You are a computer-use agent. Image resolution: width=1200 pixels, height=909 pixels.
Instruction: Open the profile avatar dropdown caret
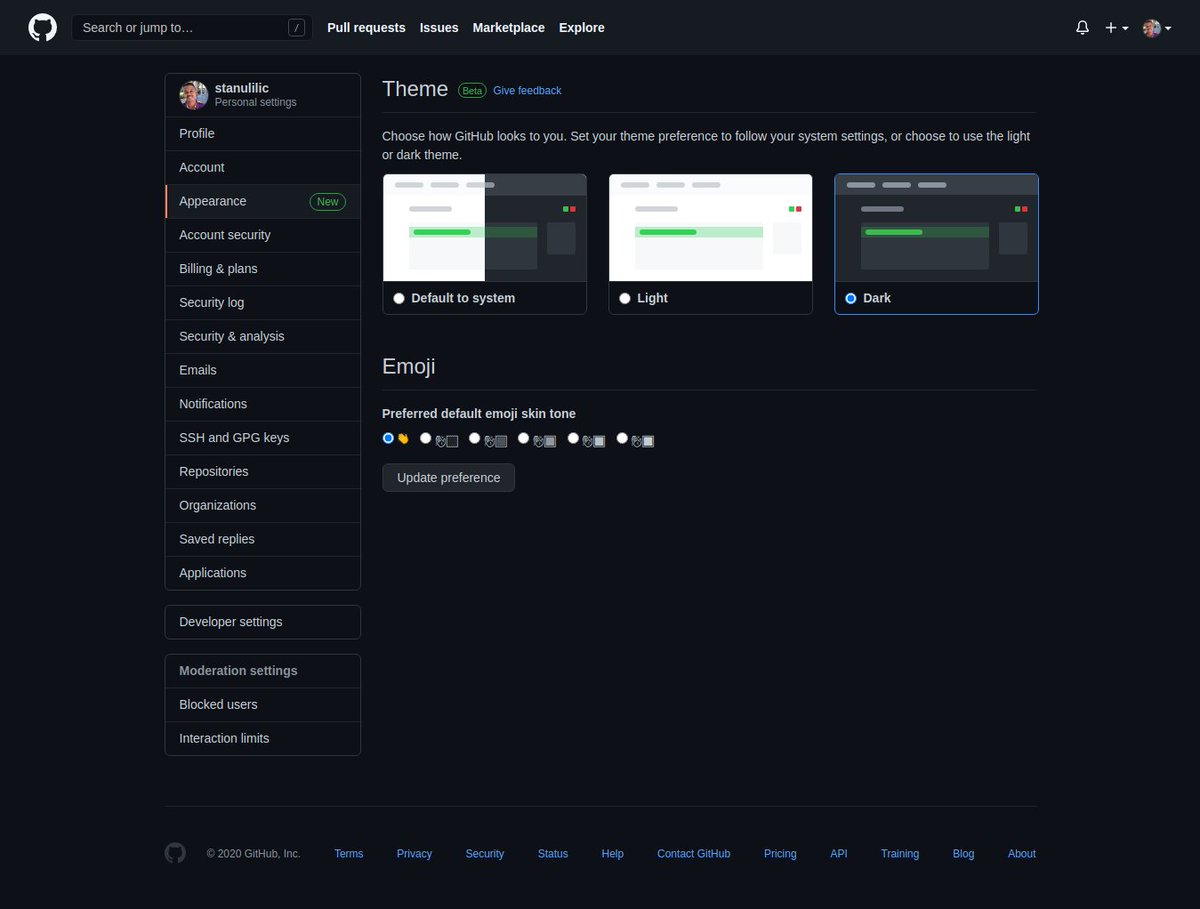point(1168,27)
